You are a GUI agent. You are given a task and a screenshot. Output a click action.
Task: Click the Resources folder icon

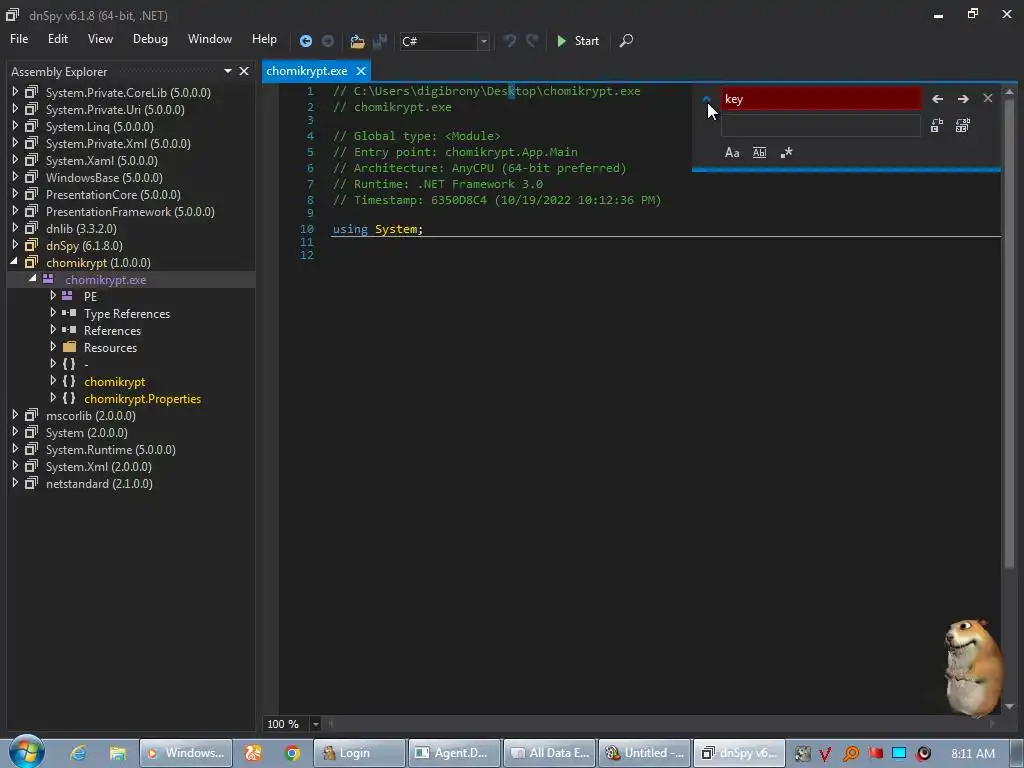tap(69, 347)
